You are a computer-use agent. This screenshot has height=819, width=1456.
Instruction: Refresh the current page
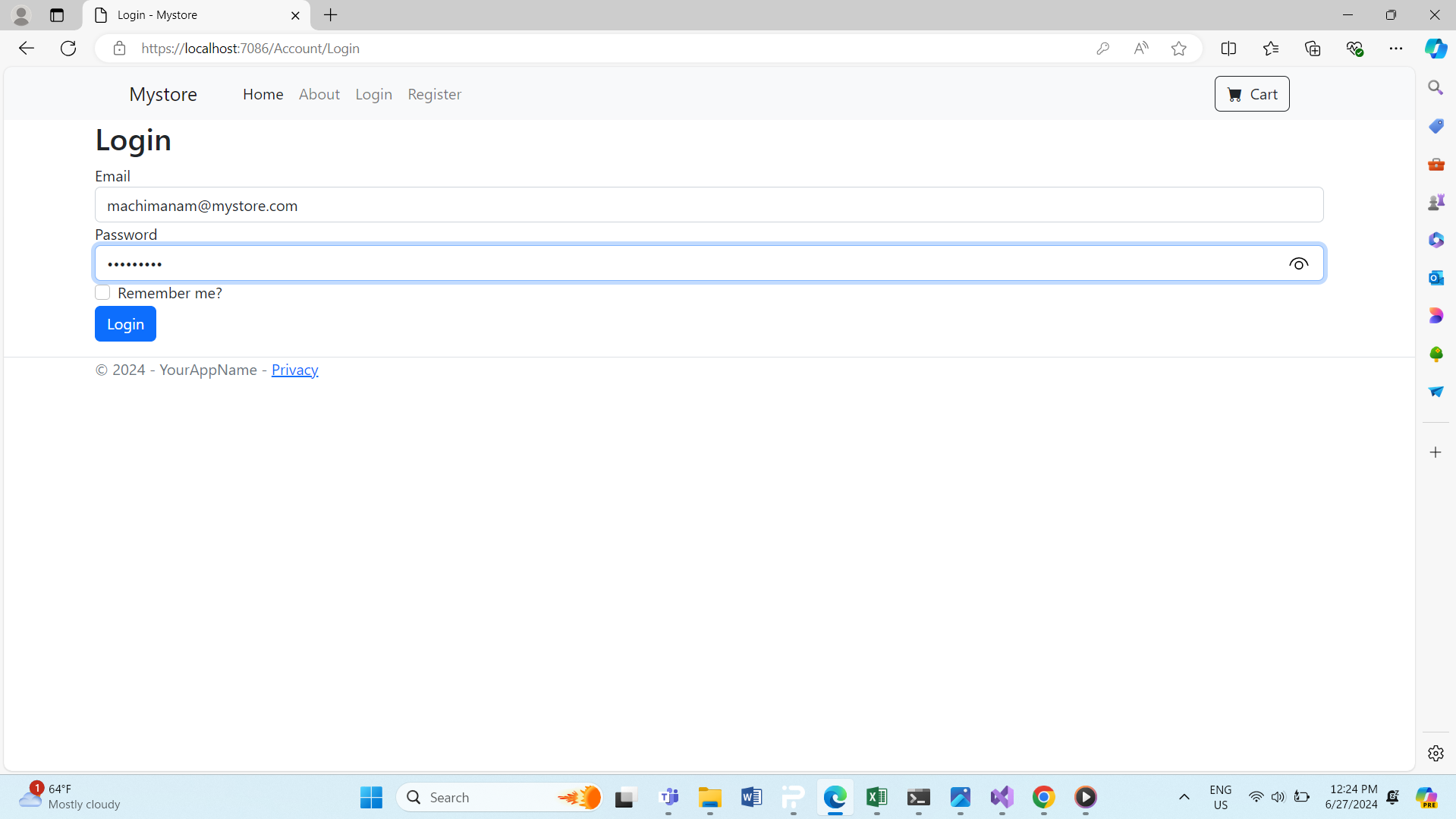coord(68,49)
